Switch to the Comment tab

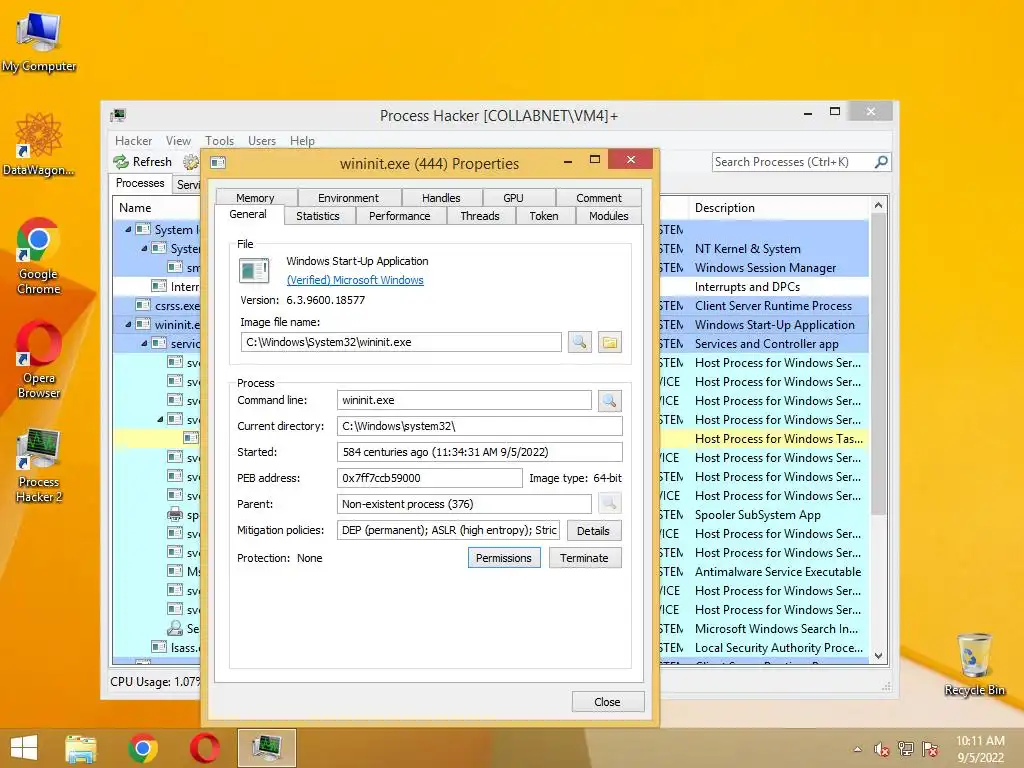(x=599, y=197)
